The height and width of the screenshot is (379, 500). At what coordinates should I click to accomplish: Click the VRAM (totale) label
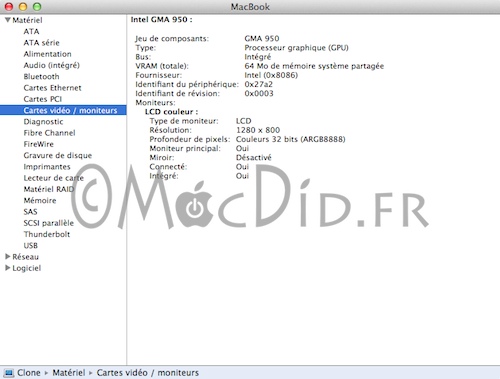point(162,66)
